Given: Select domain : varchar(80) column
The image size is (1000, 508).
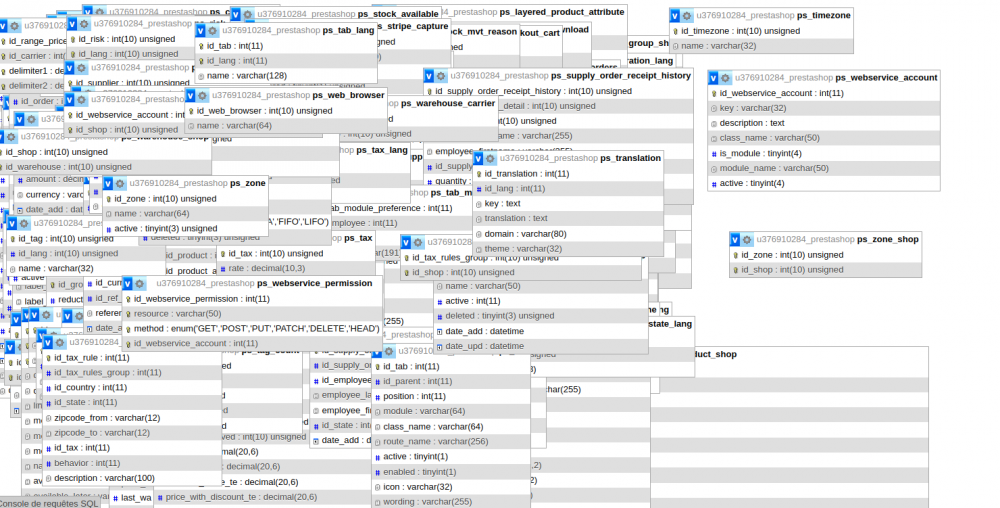Looking at the screenshot, I should click(x=568, y=234).
